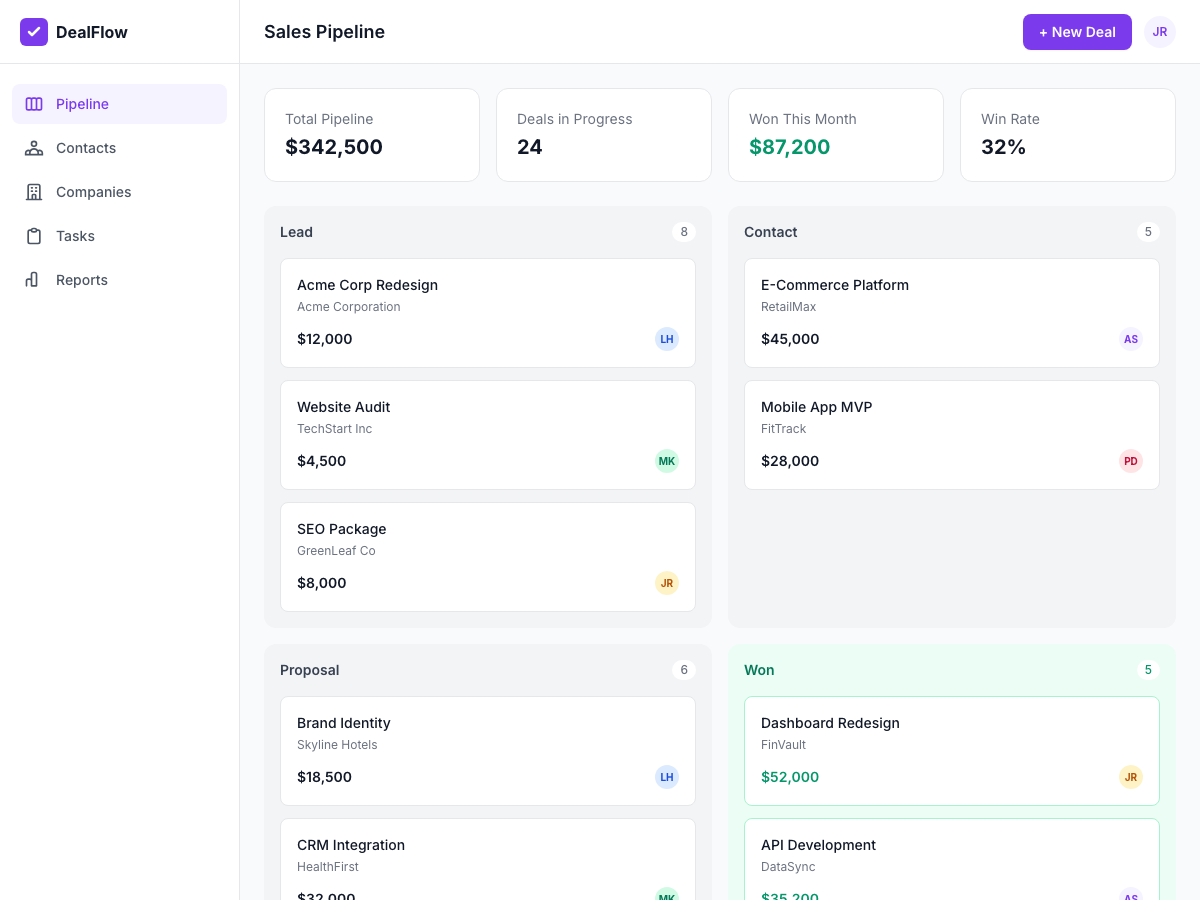
Task: Click the Won This Month card
Action: (836, 135)
